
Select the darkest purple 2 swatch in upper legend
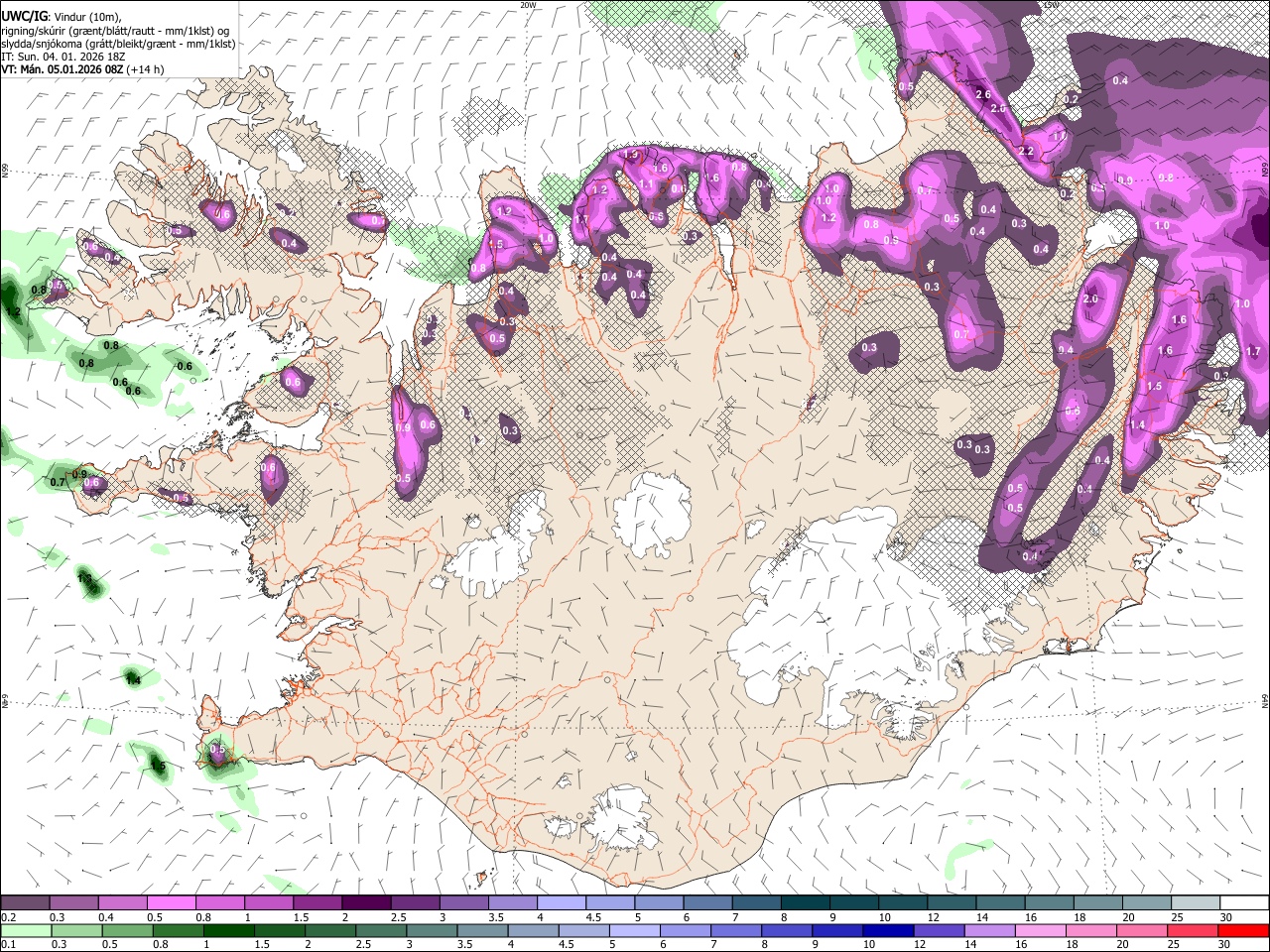[365, 902]
